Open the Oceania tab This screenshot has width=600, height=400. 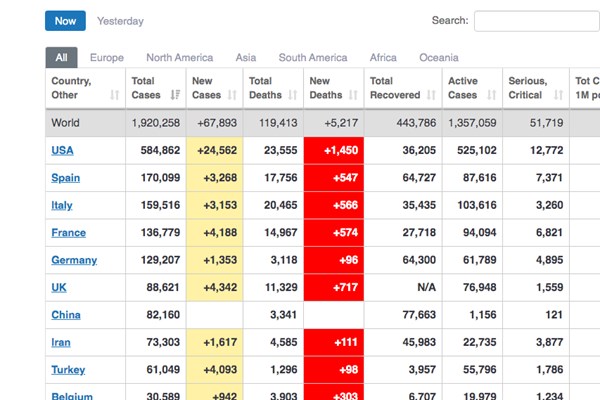click(439, 58)
